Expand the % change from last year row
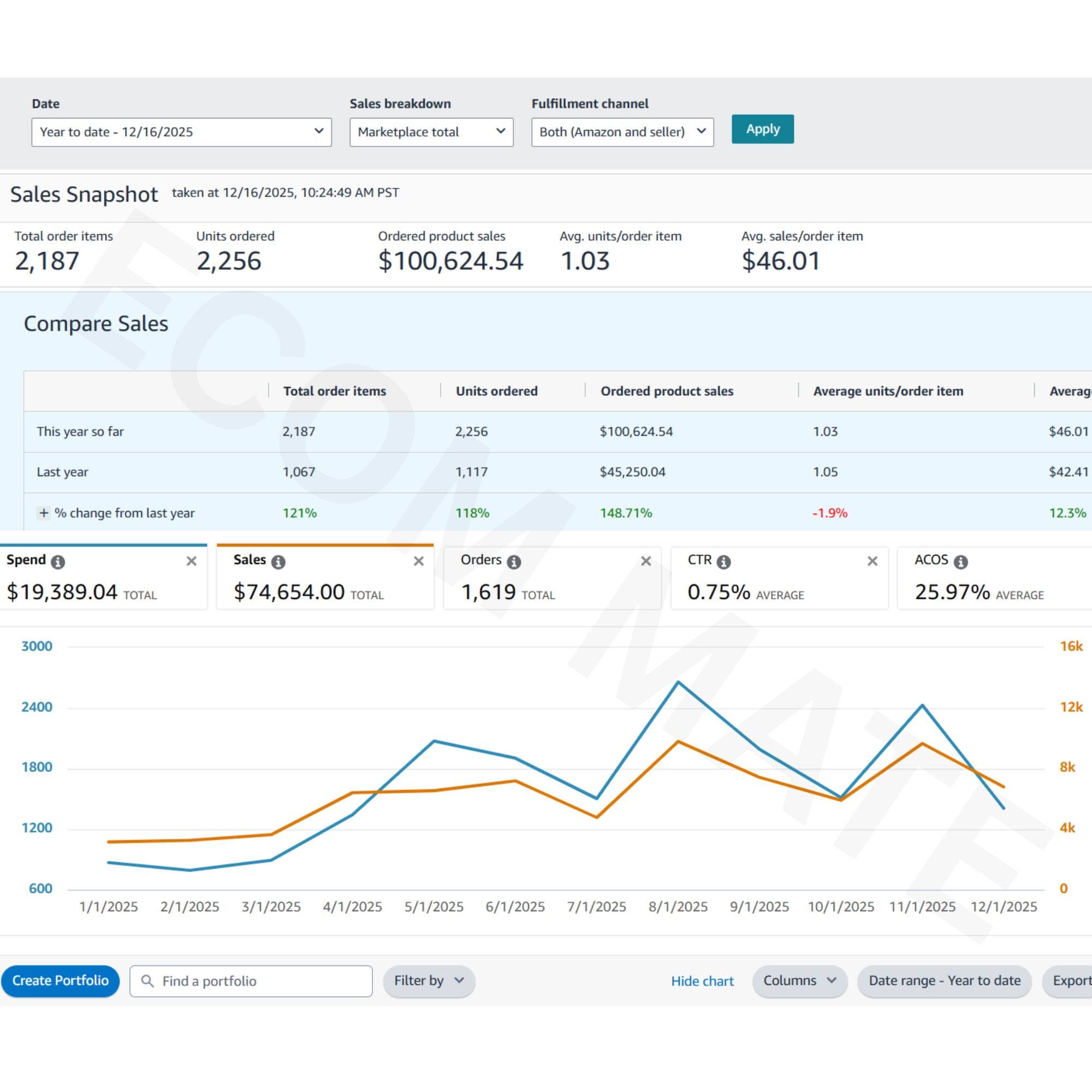1092x1092 pixels. pos(44,513)
